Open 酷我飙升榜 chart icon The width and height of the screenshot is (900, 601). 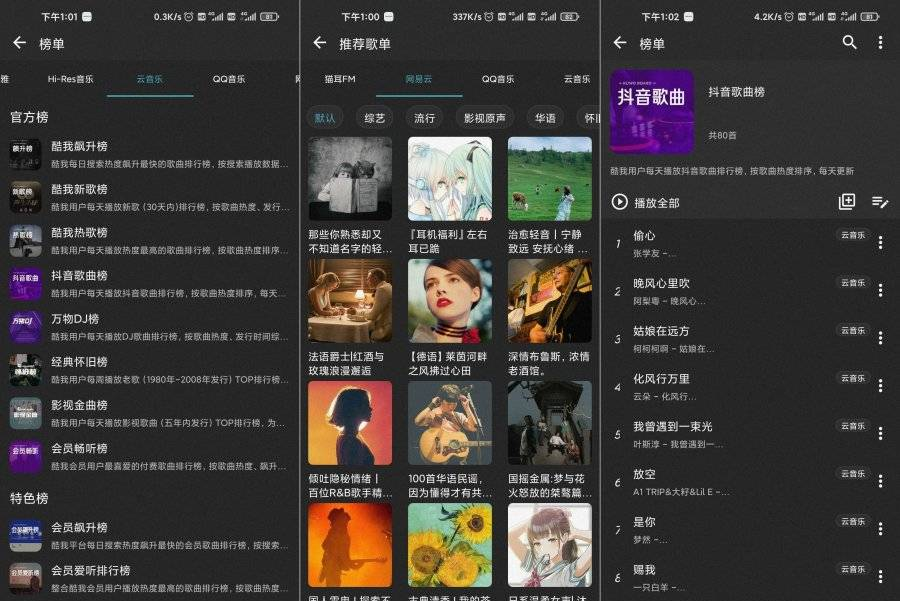click(25, 154)
